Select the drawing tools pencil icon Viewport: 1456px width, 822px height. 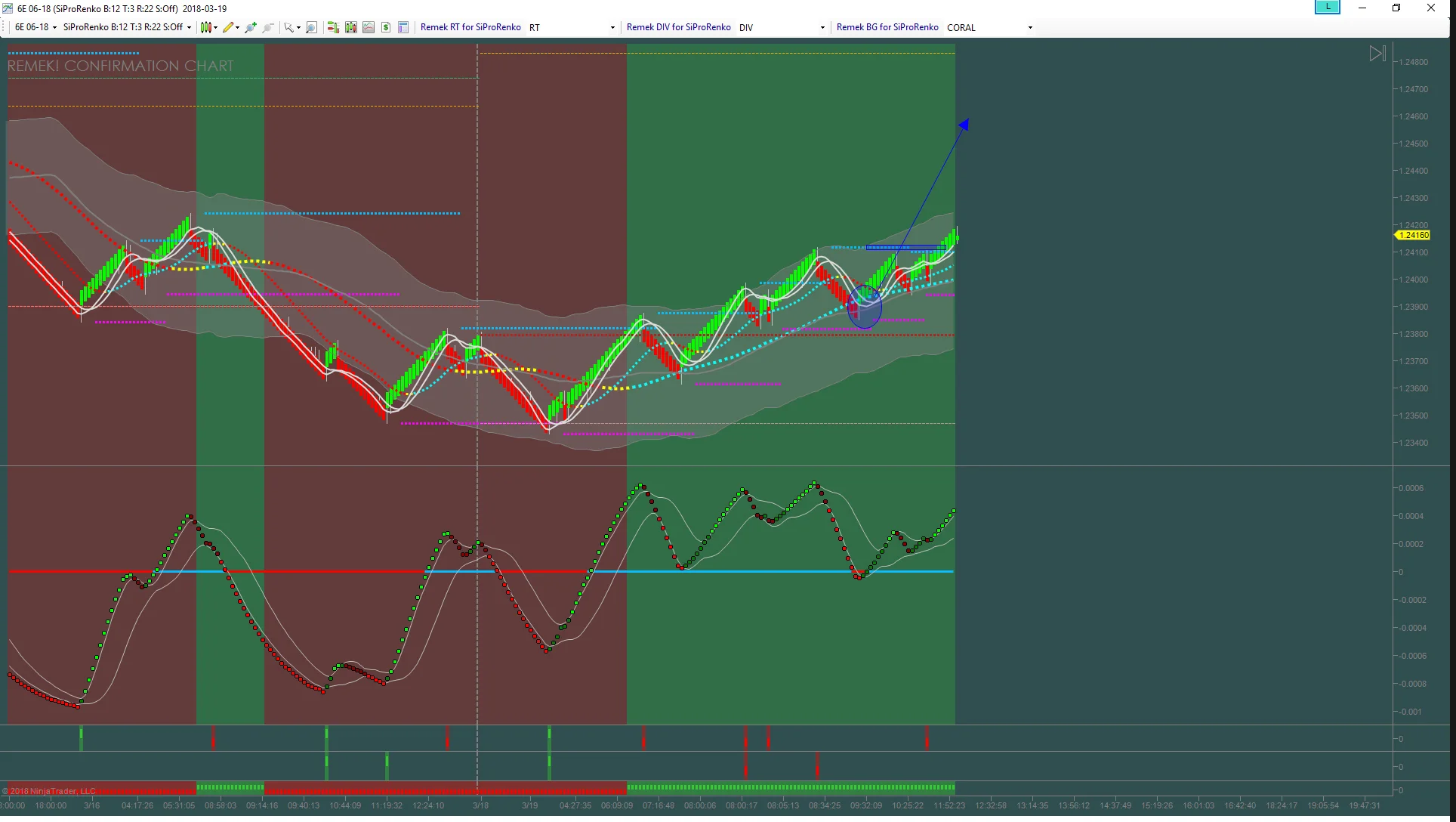(228, 27)
